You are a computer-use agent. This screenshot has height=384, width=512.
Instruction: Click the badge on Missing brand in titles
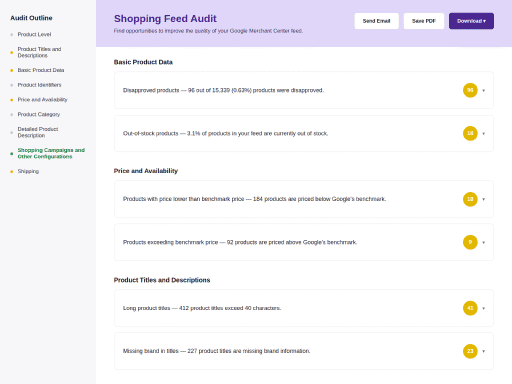tap(470, 351)
